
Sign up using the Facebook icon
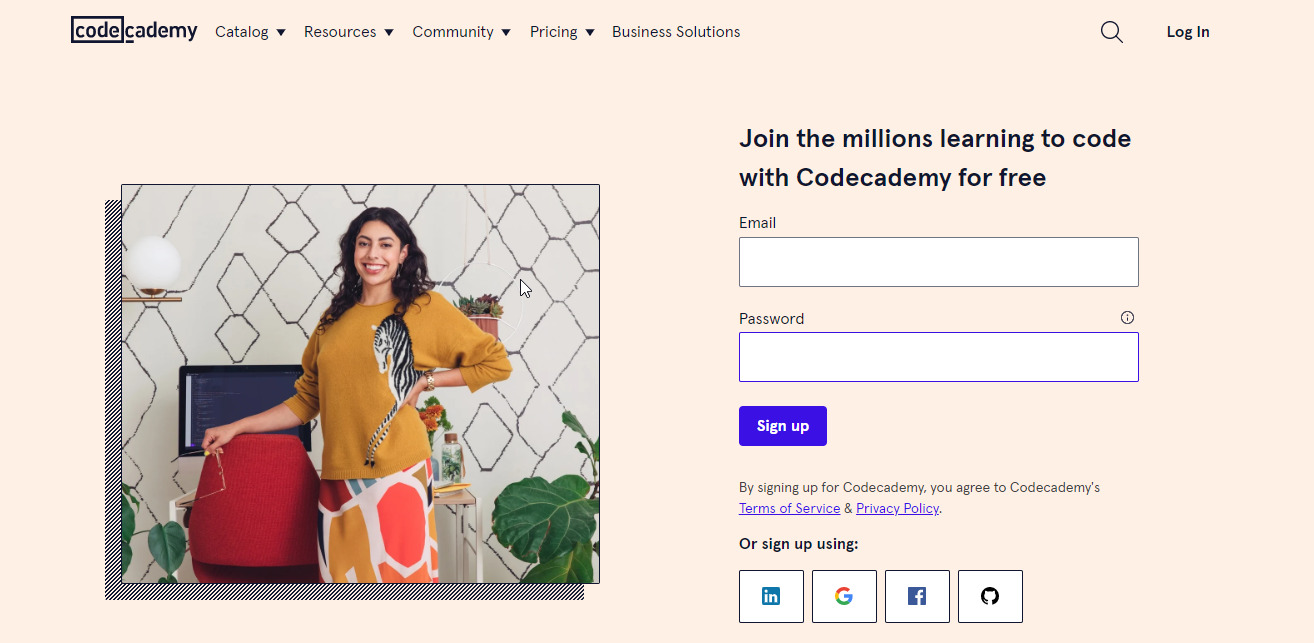(917, 596)
